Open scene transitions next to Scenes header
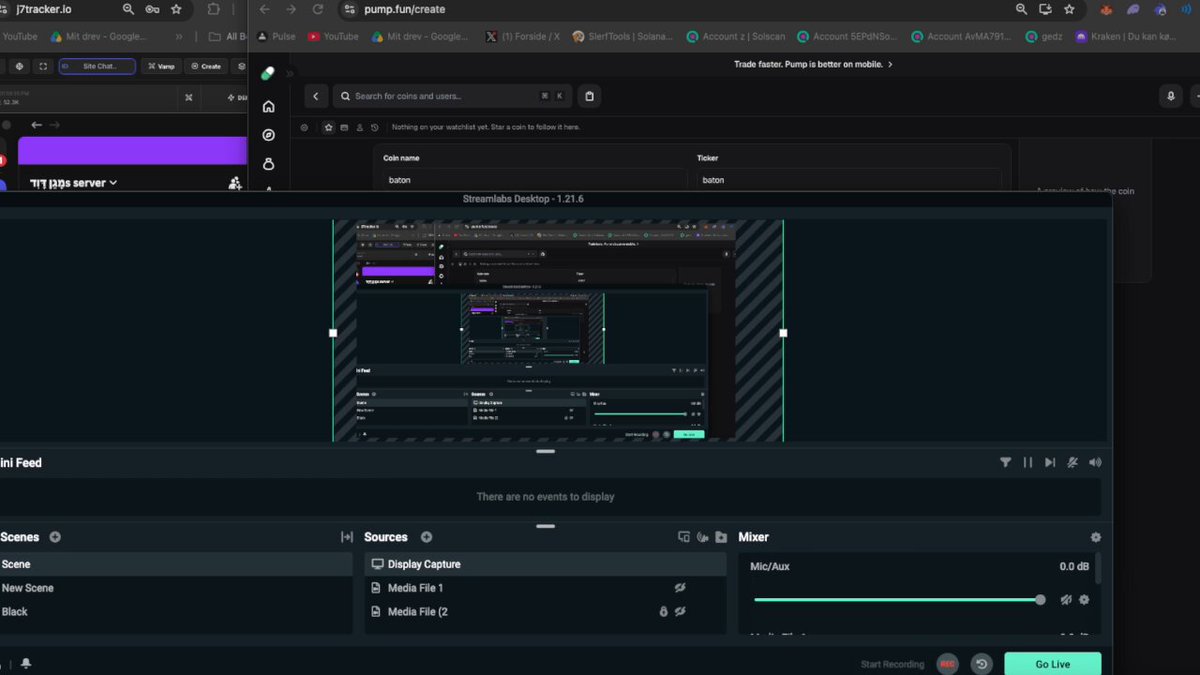Viewport: 1200px width, 675px height. (x=347, y=537)
